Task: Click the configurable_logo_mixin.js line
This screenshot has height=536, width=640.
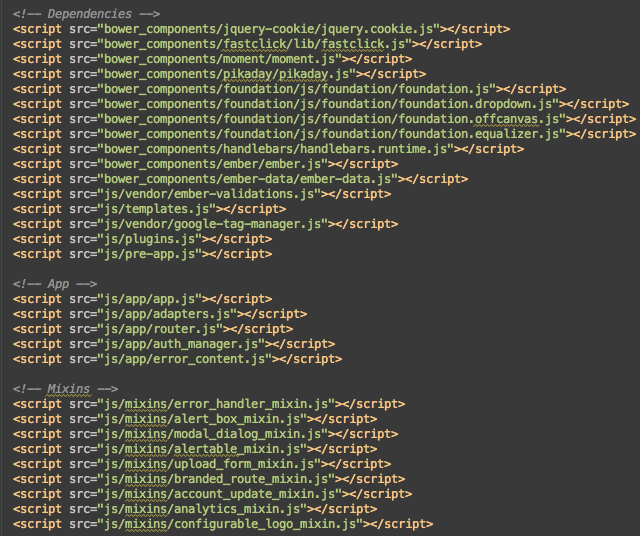Action: click(223, 524)
